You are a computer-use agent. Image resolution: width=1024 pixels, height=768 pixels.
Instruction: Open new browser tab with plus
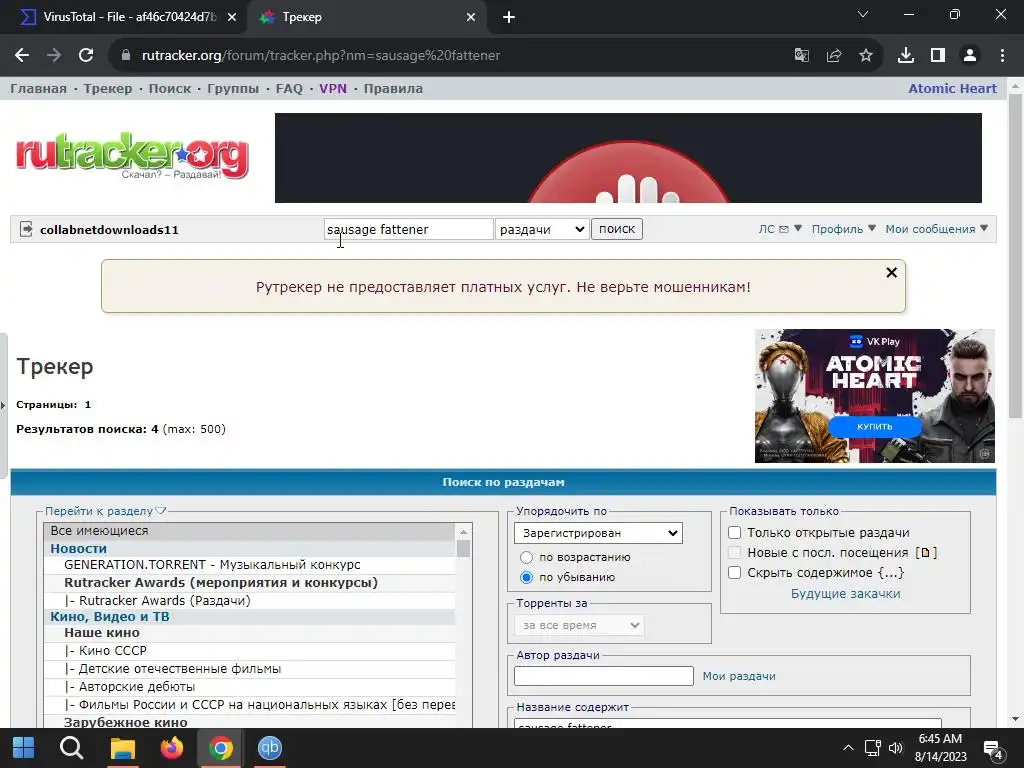click(x=509, y=18)
